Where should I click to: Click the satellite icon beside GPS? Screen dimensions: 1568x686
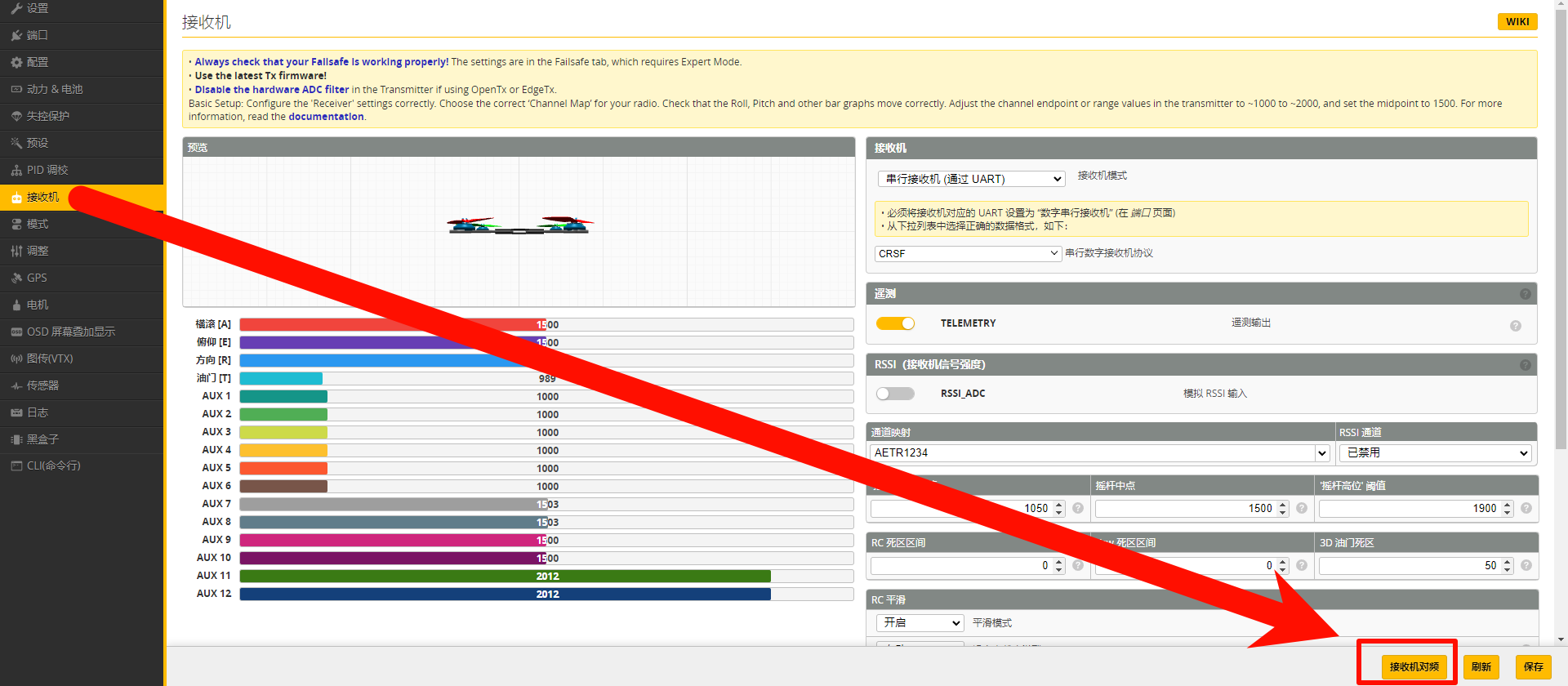click(16, 278)
